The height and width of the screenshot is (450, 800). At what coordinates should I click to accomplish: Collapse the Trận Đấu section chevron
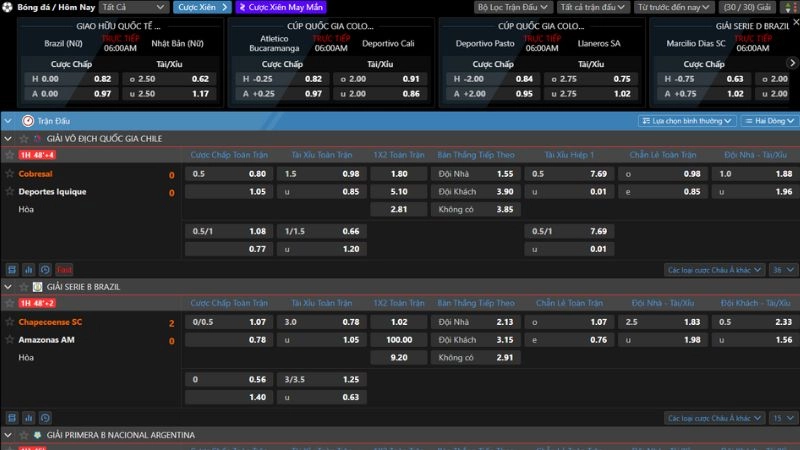pyautogui.click(x=8, y=121)
